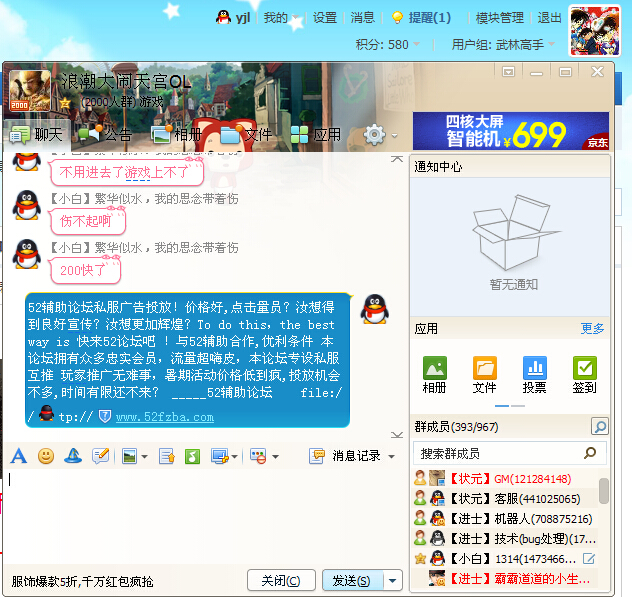Select member 【进士】霸霸道道的小生
632x597 pixels.
point(505,578)
